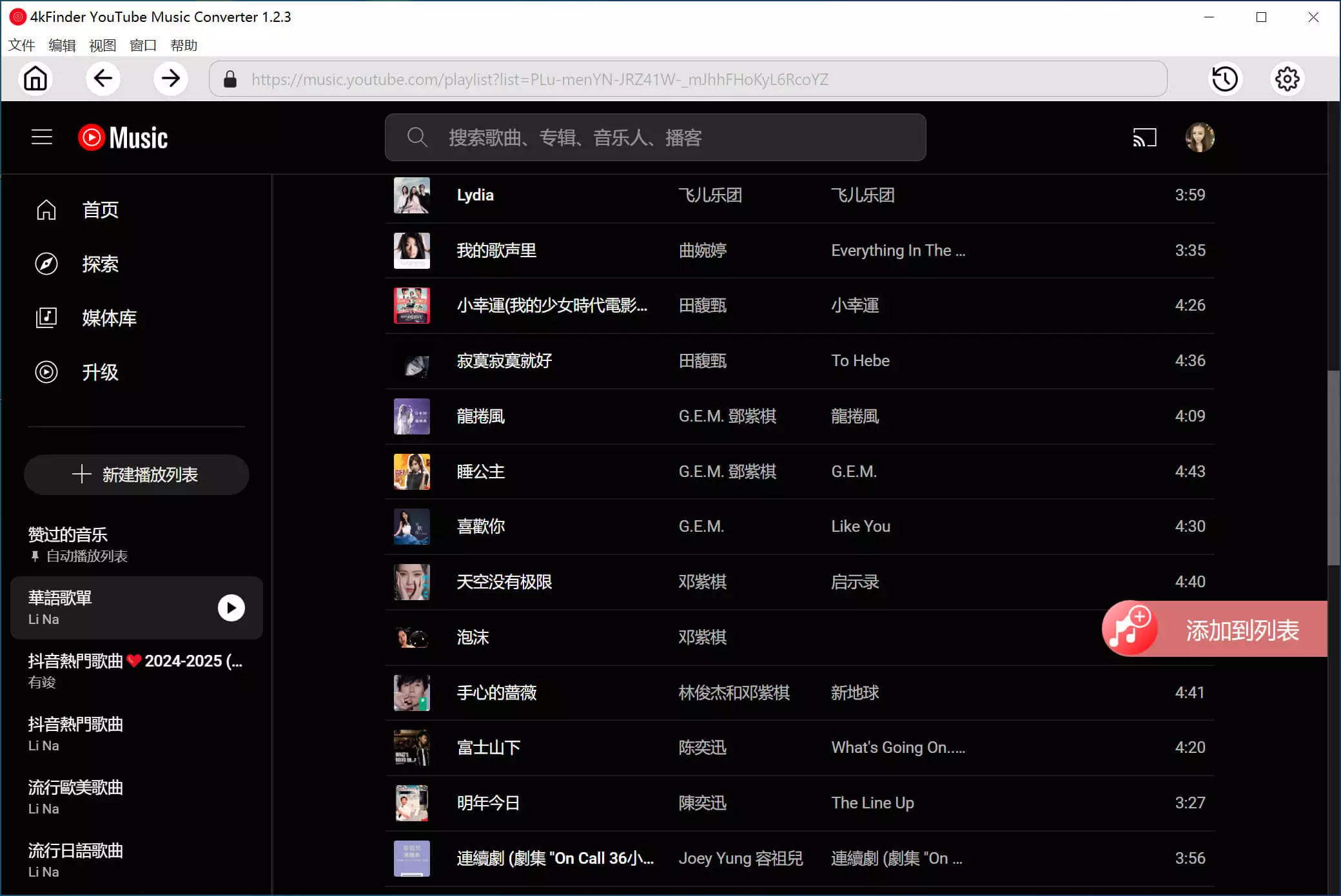Image resolution: width=1341 pixels, height=896 pixels.
Task: Navigate forward with the right arrow
Action: pyautogui.click(x=171, y=79)
